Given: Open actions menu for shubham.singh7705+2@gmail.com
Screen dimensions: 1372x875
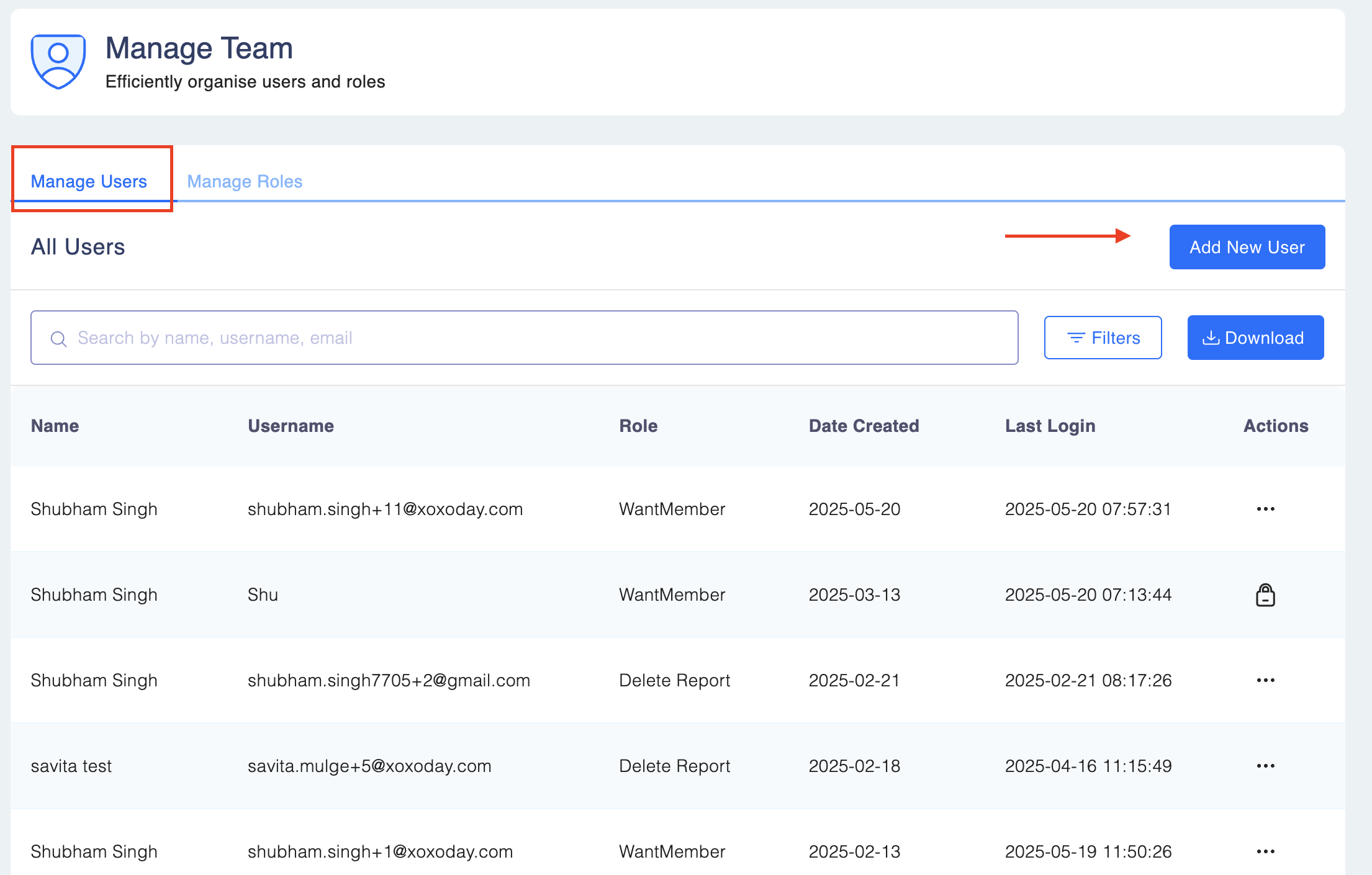Looking at the screenshot, I should point(1265,680).
